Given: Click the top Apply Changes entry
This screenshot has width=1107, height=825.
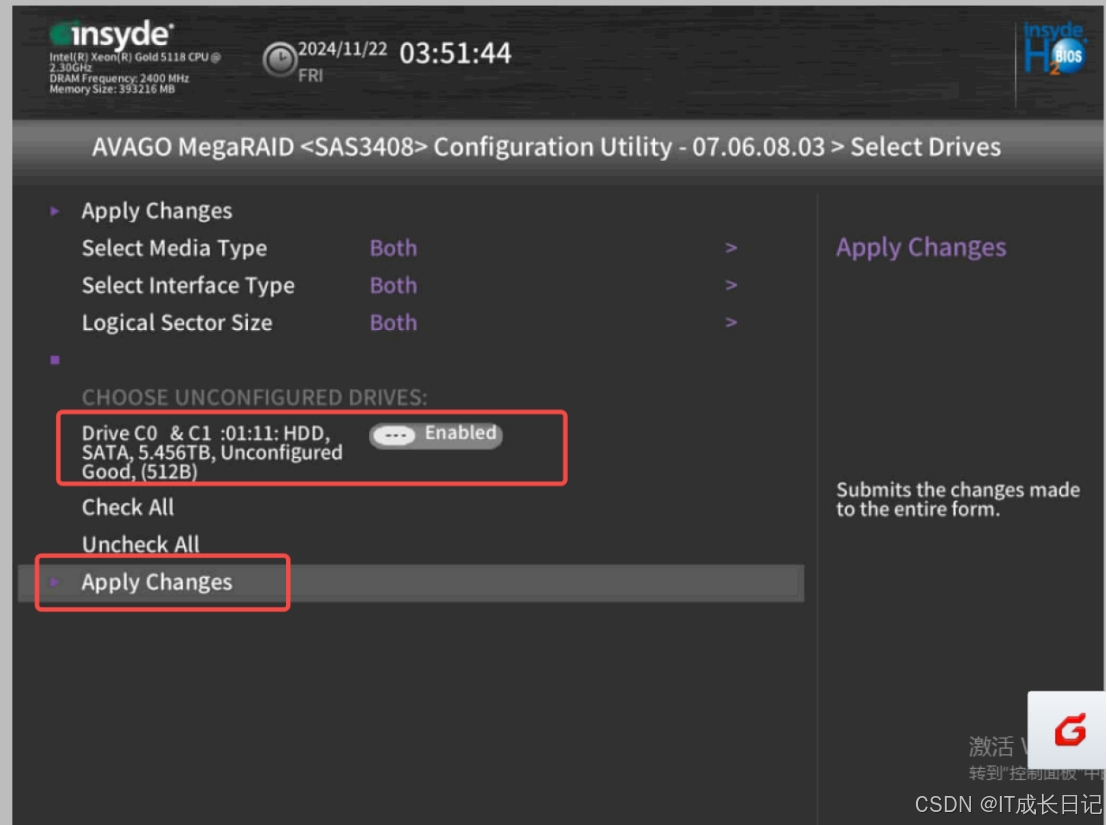Looking at the screenshot, I should [156, 211].
